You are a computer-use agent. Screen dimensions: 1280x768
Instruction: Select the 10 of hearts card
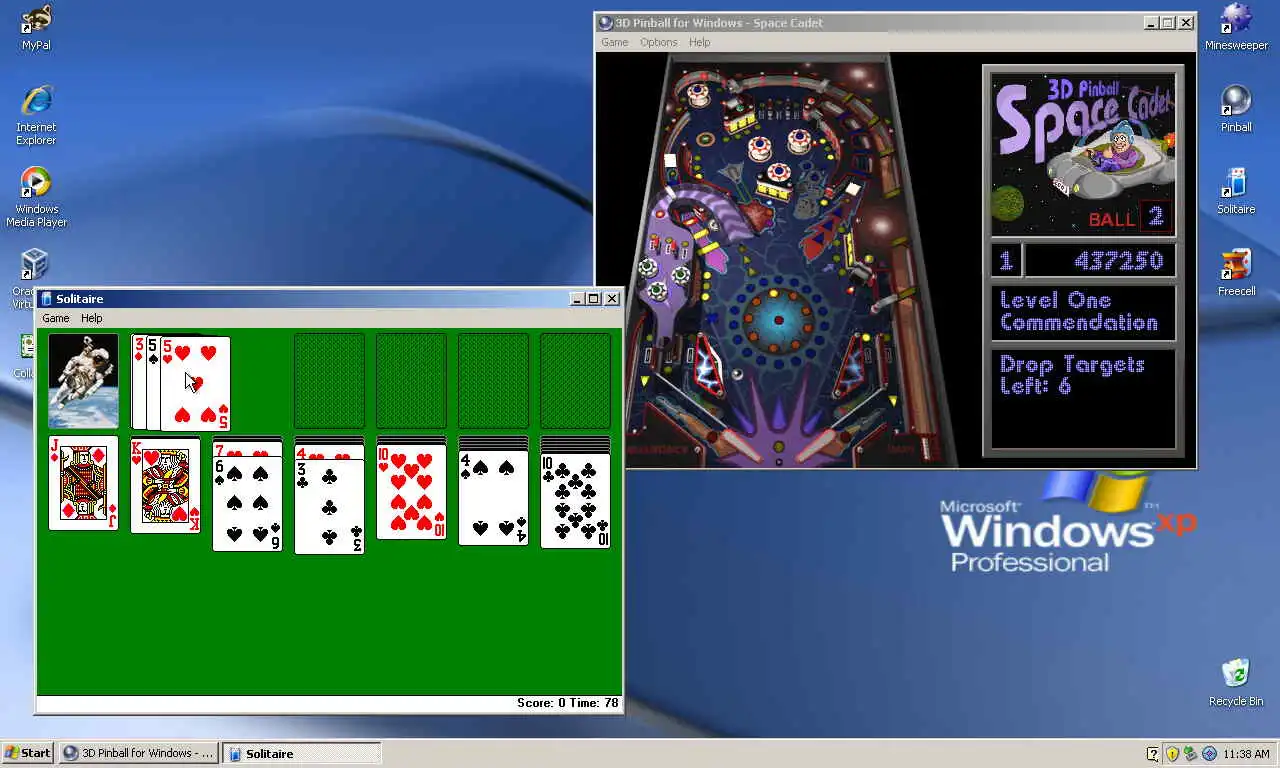pyautogui.click(x=411, y=492)
